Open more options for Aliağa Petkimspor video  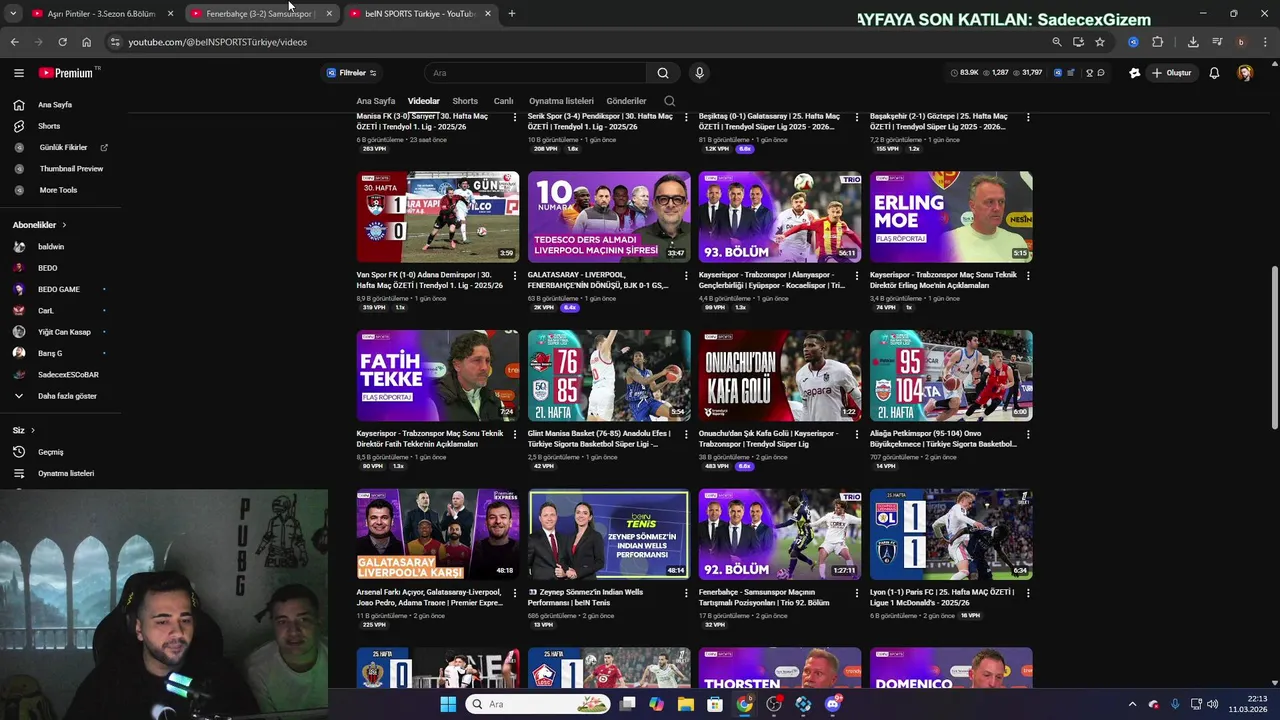point(1028,434)
